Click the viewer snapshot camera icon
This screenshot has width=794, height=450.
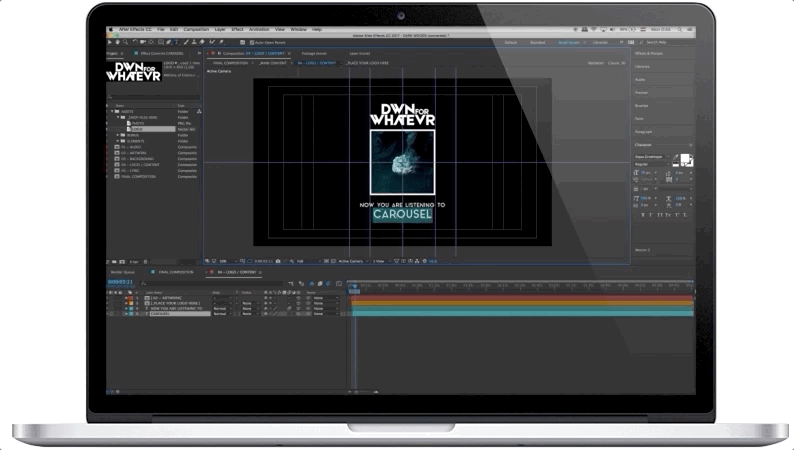[x=278, y=261]
